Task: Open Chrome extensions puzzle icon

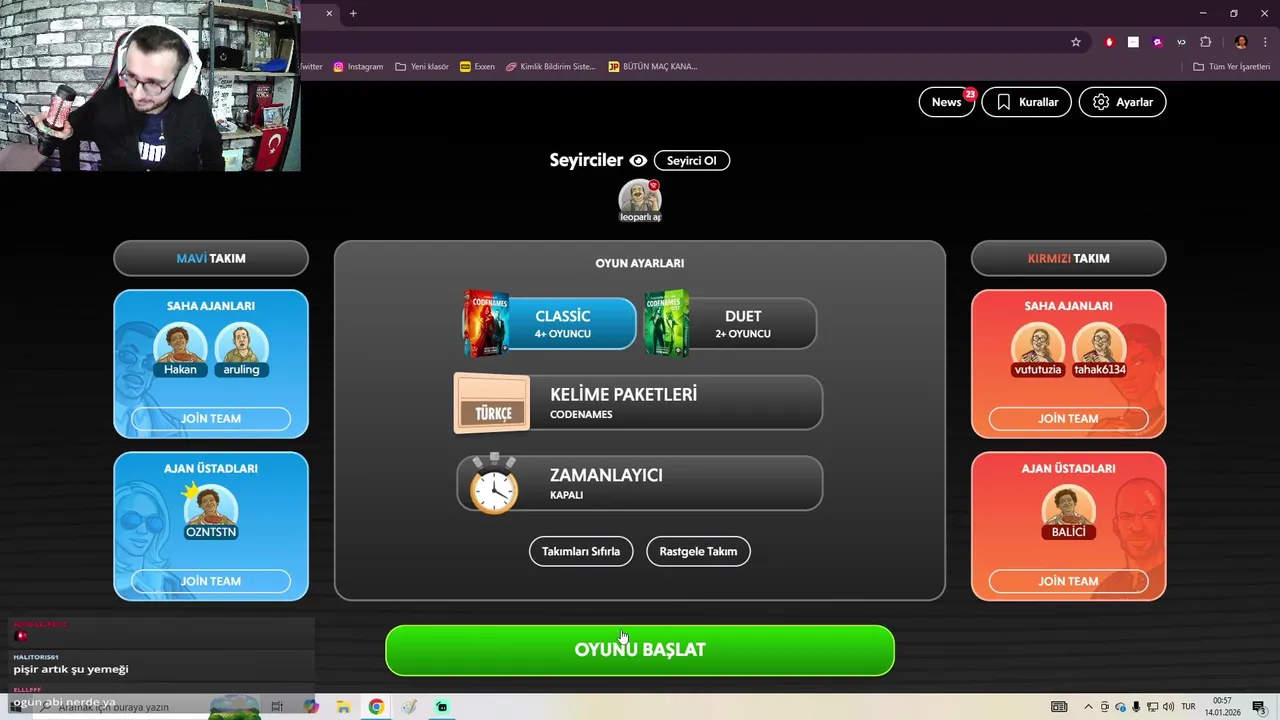Action: [x=1205, y=42]
